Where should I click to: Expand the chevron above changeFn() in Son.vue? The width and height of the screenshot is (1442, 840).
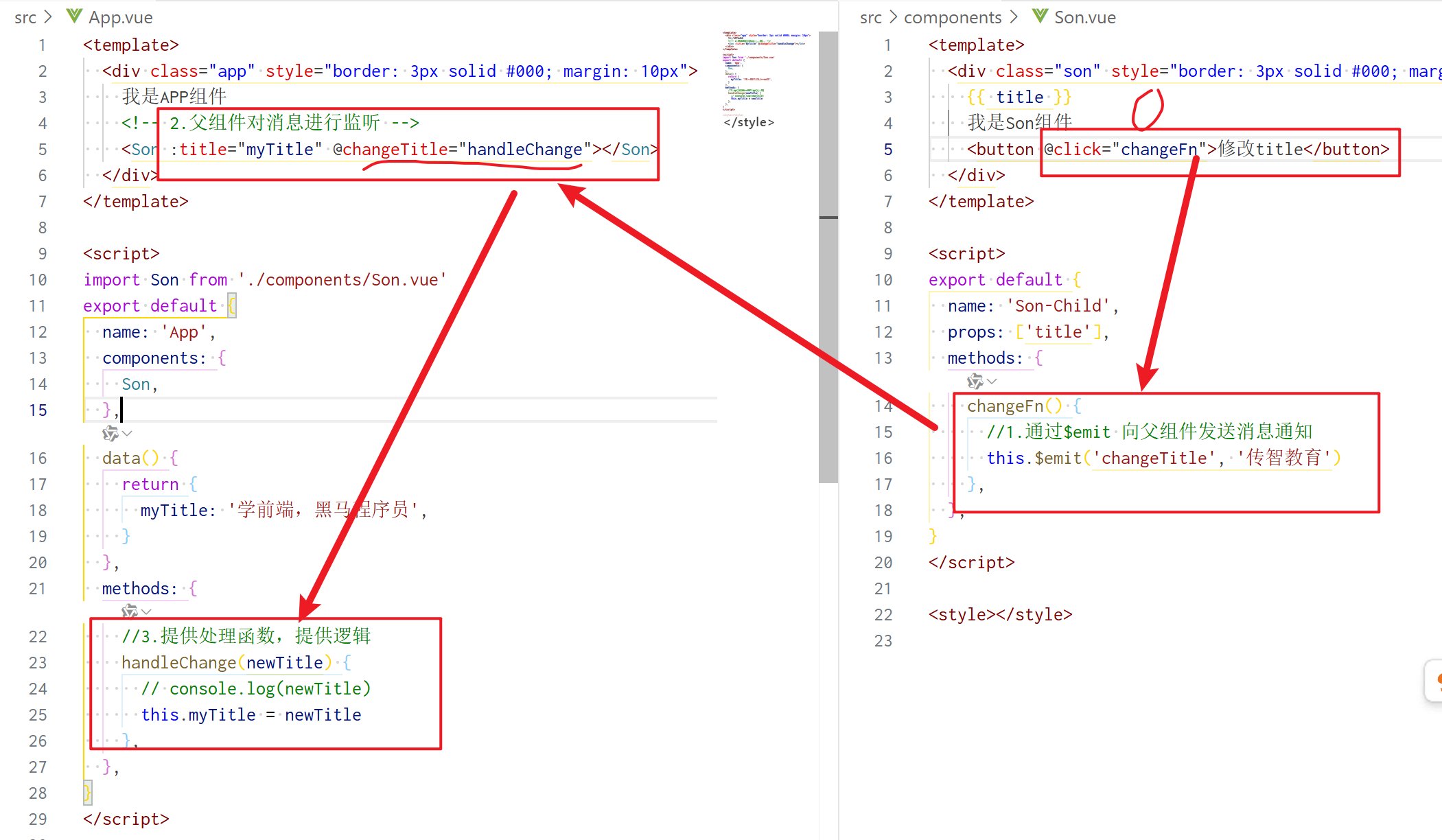coord(992,381)
